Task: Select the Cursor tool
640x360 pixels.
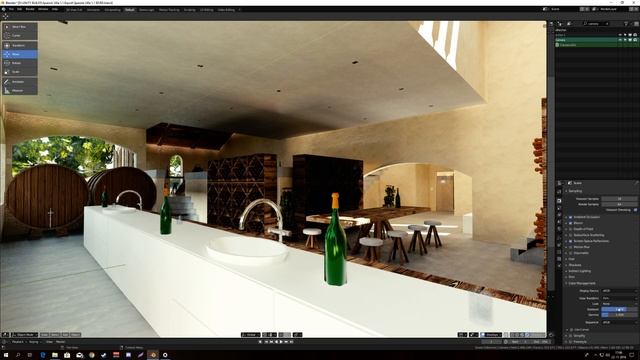Action: 20,36
